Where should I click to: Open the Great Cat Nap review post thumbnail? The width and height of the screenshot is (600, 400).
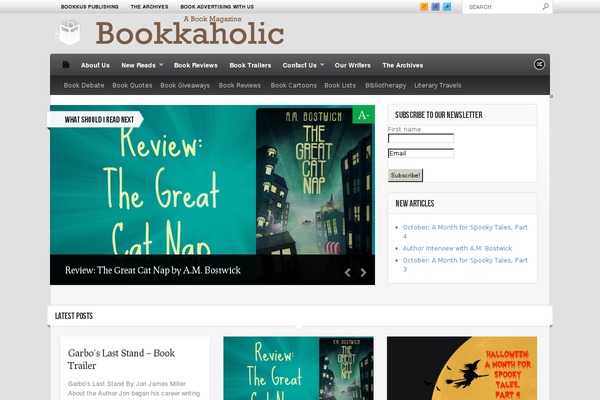298,368
